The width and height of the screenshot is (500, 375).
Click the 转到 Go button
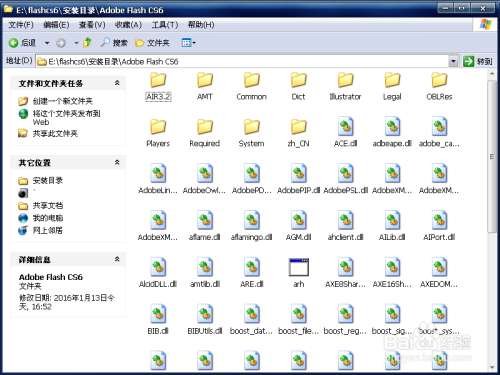[478, 61]
